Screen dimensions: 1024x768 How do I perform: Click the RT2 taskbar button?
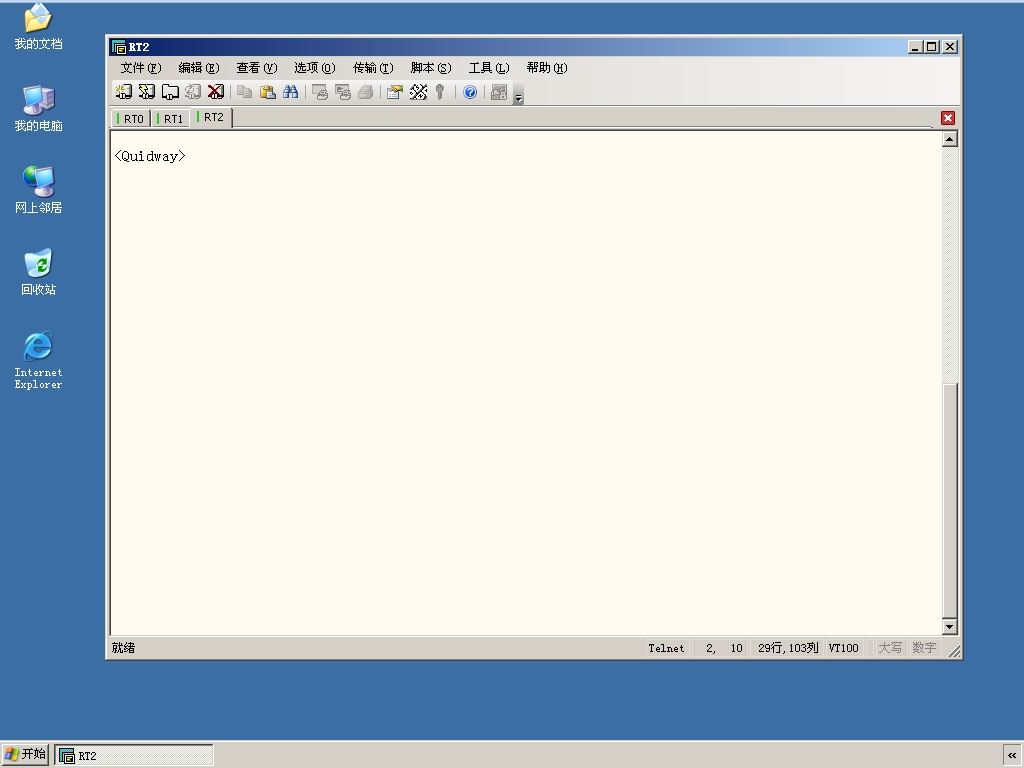(x=134, y=756)
